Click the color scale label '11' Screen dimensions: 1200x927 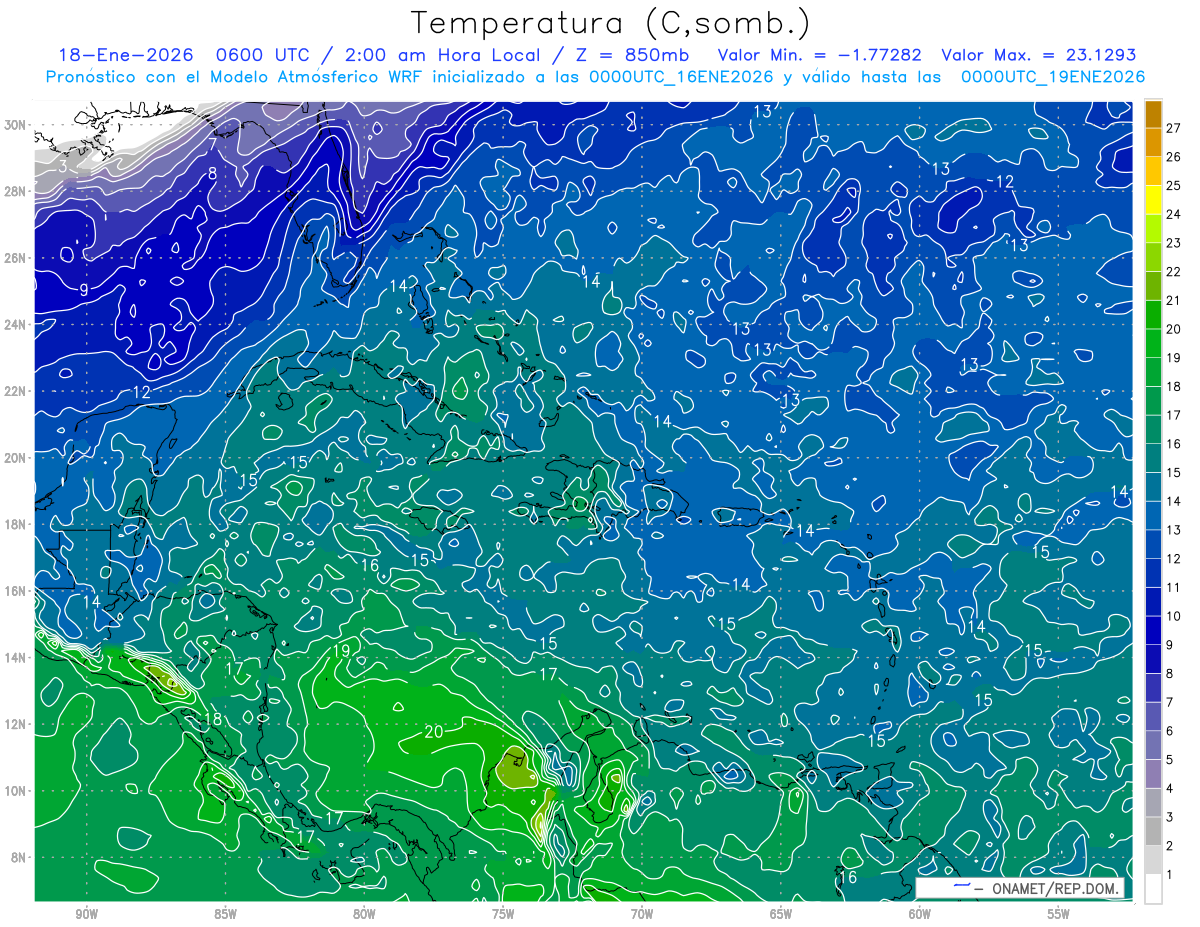[x=1173, y=587]
